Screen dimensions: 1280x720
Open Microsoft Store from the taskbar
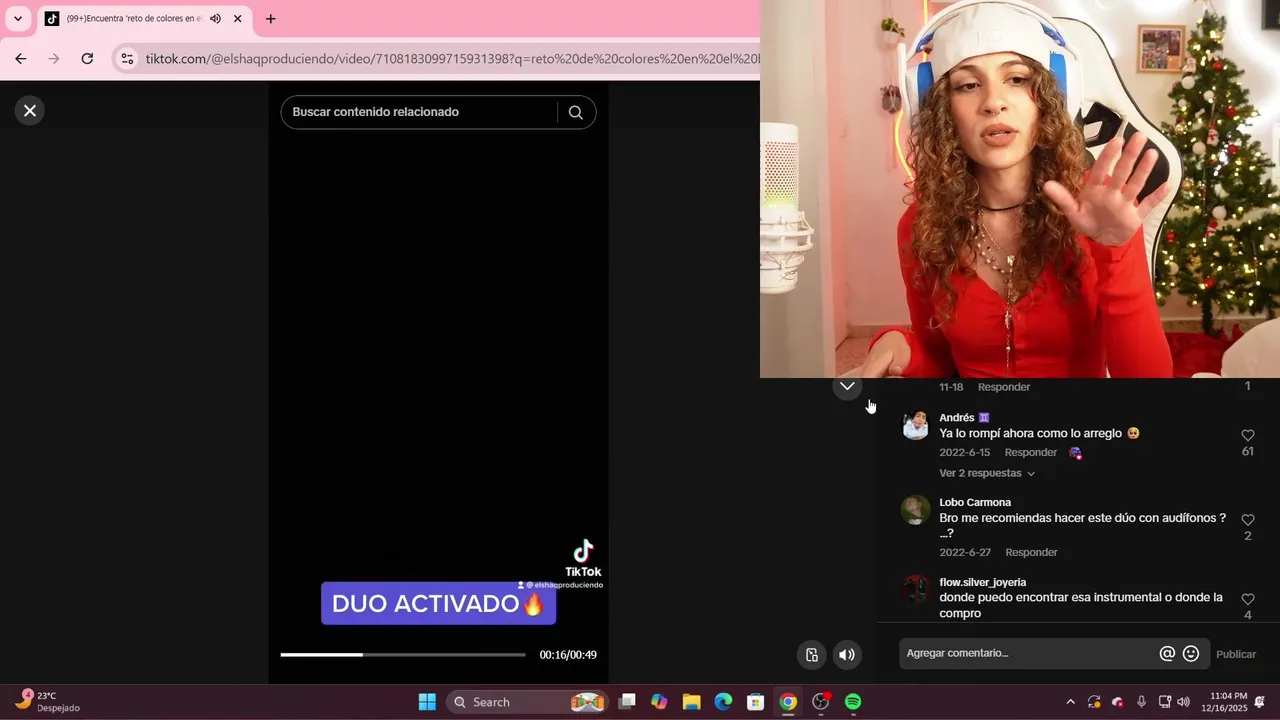[756, 702]
